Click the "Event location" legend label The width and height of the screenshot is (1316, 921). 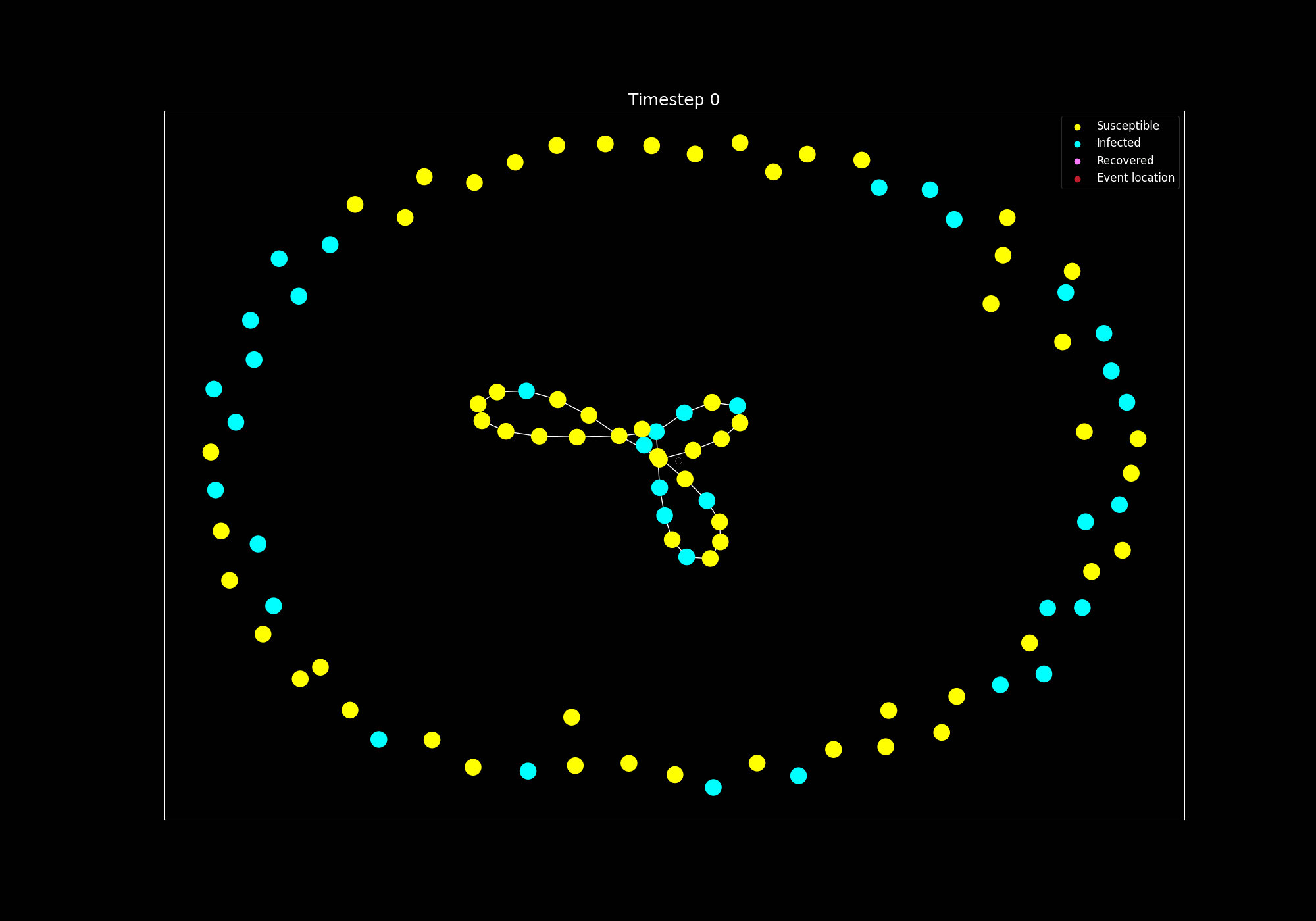[1135, 178]
